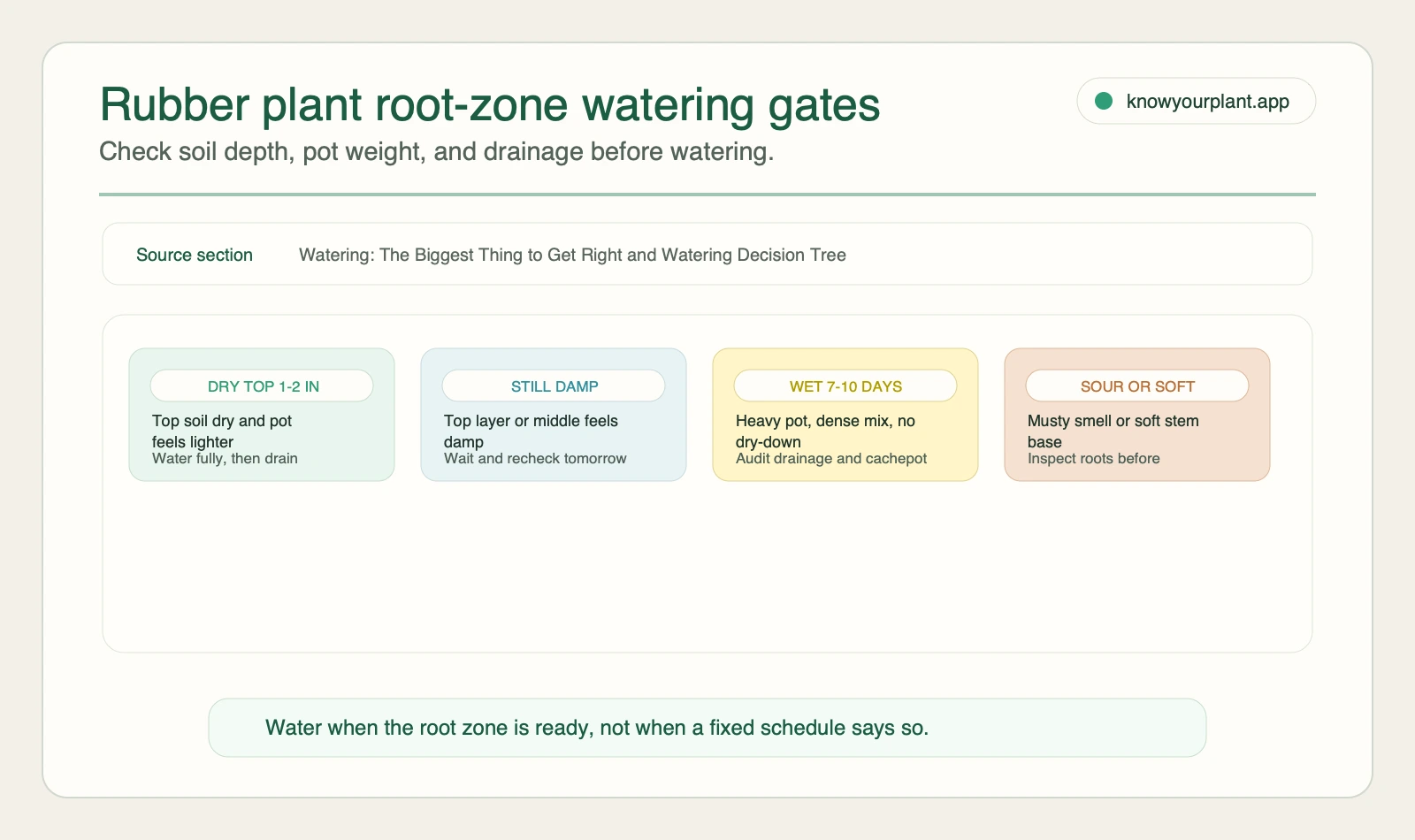Viewport: 1415px width, 840px height.
Task: Select the DRY TOP 1-2 IN pill
Action: pyautogui.click(x=262, y=386)
